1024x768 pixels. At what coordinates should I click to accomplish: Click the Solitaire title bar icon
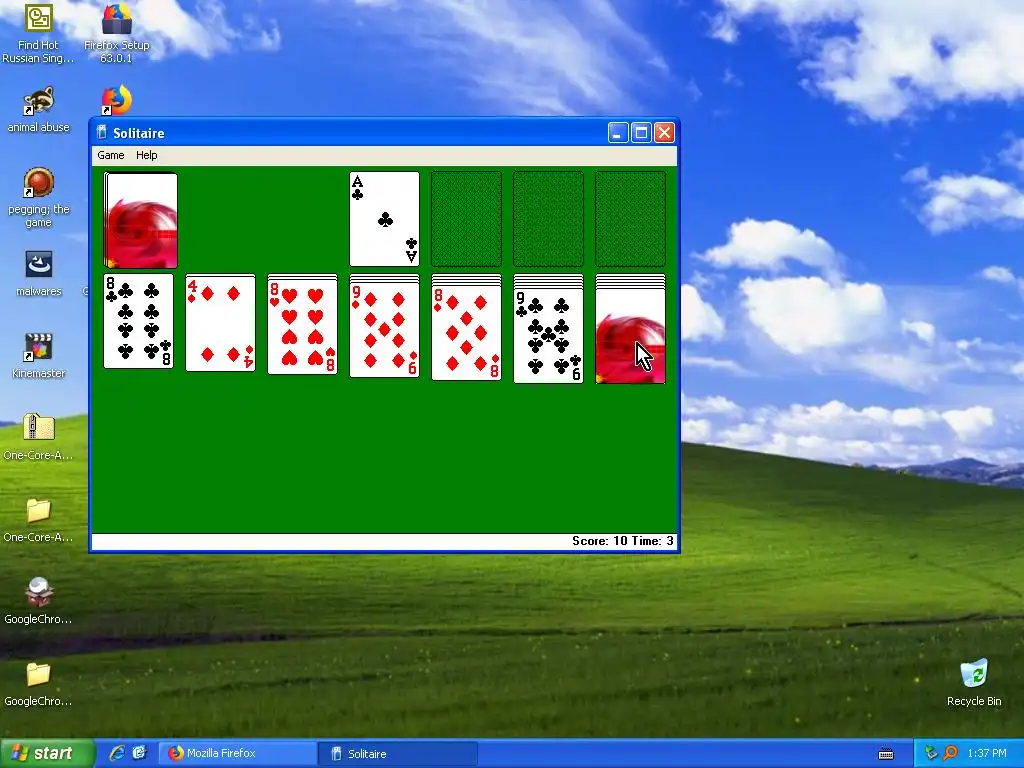(101, 133)
